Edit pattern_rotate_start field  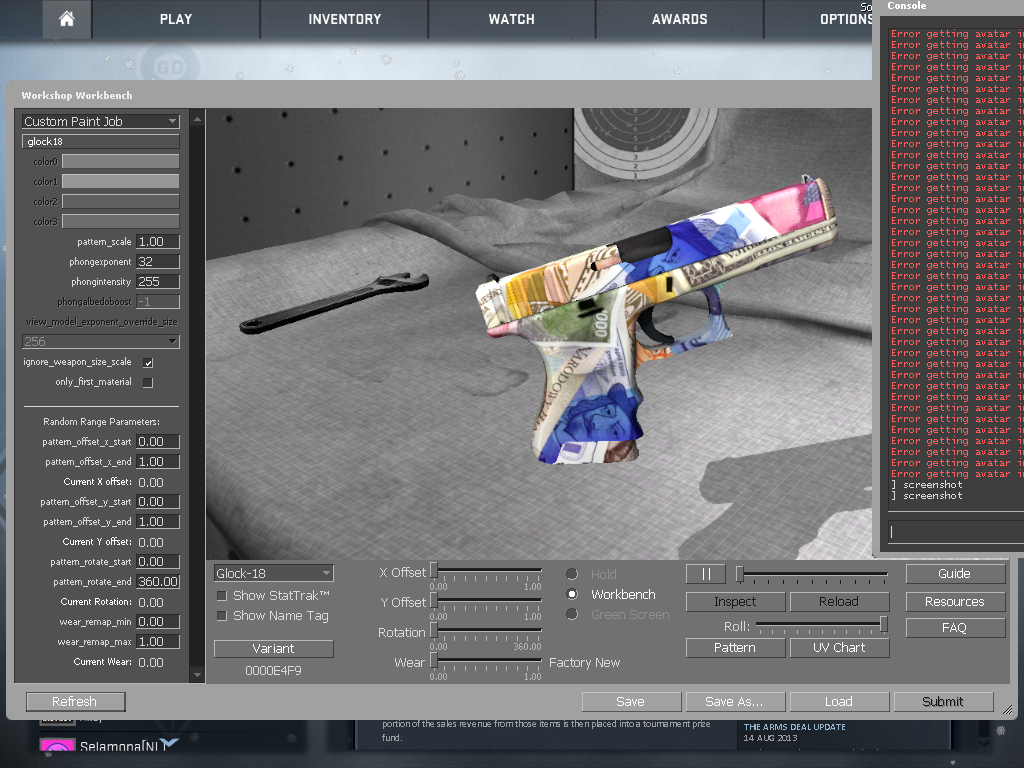[157, 562]
